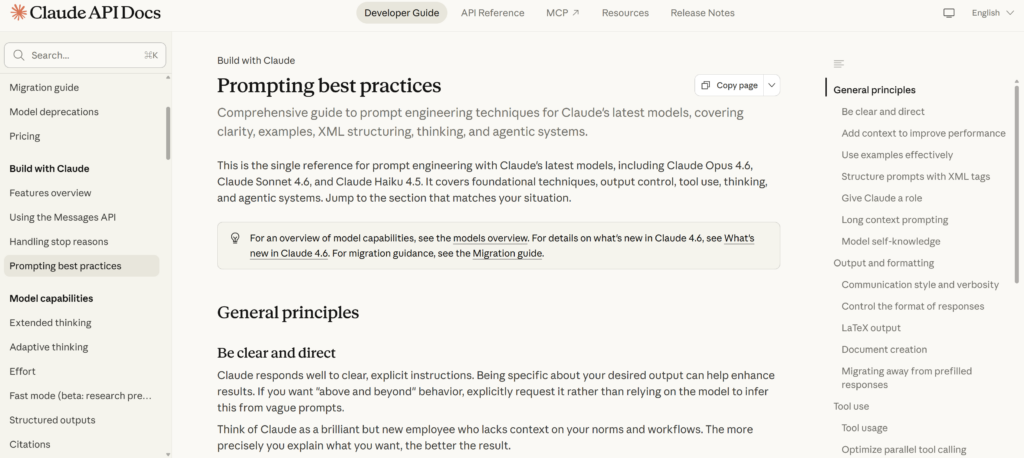This screenshot has width=1024, height=458.
Task: Click the Build with Claude sidebar heading
Action: pyautogui.click(x=49, y=169)
